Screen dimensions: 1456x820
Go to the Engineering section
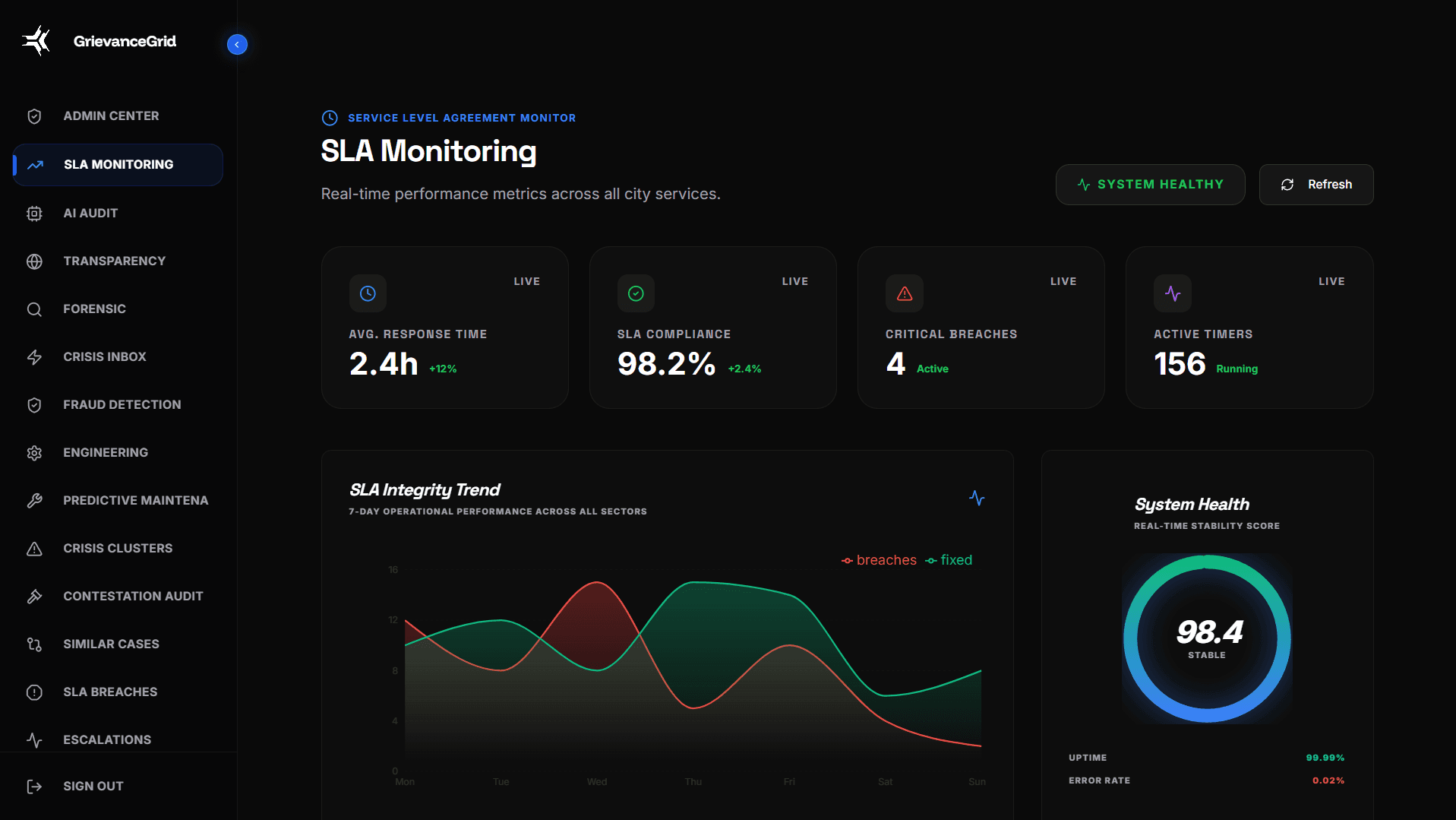tap(118, 453)
